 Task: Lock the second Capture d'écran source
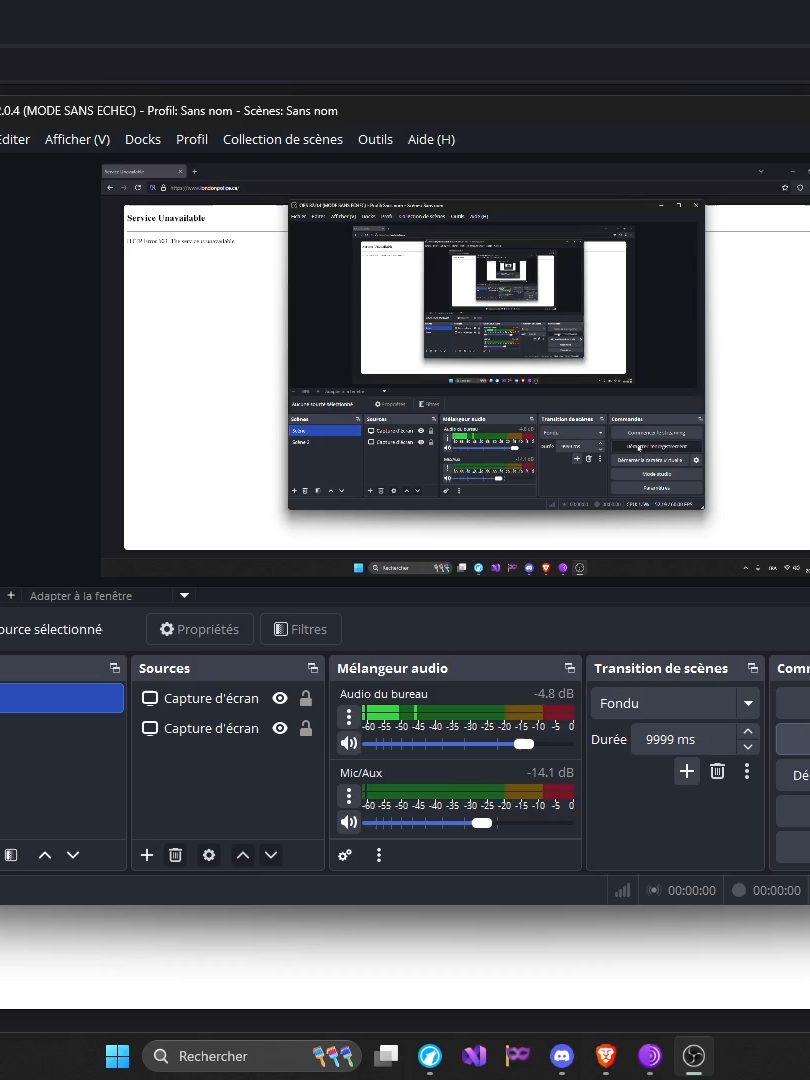coord(306,728)
